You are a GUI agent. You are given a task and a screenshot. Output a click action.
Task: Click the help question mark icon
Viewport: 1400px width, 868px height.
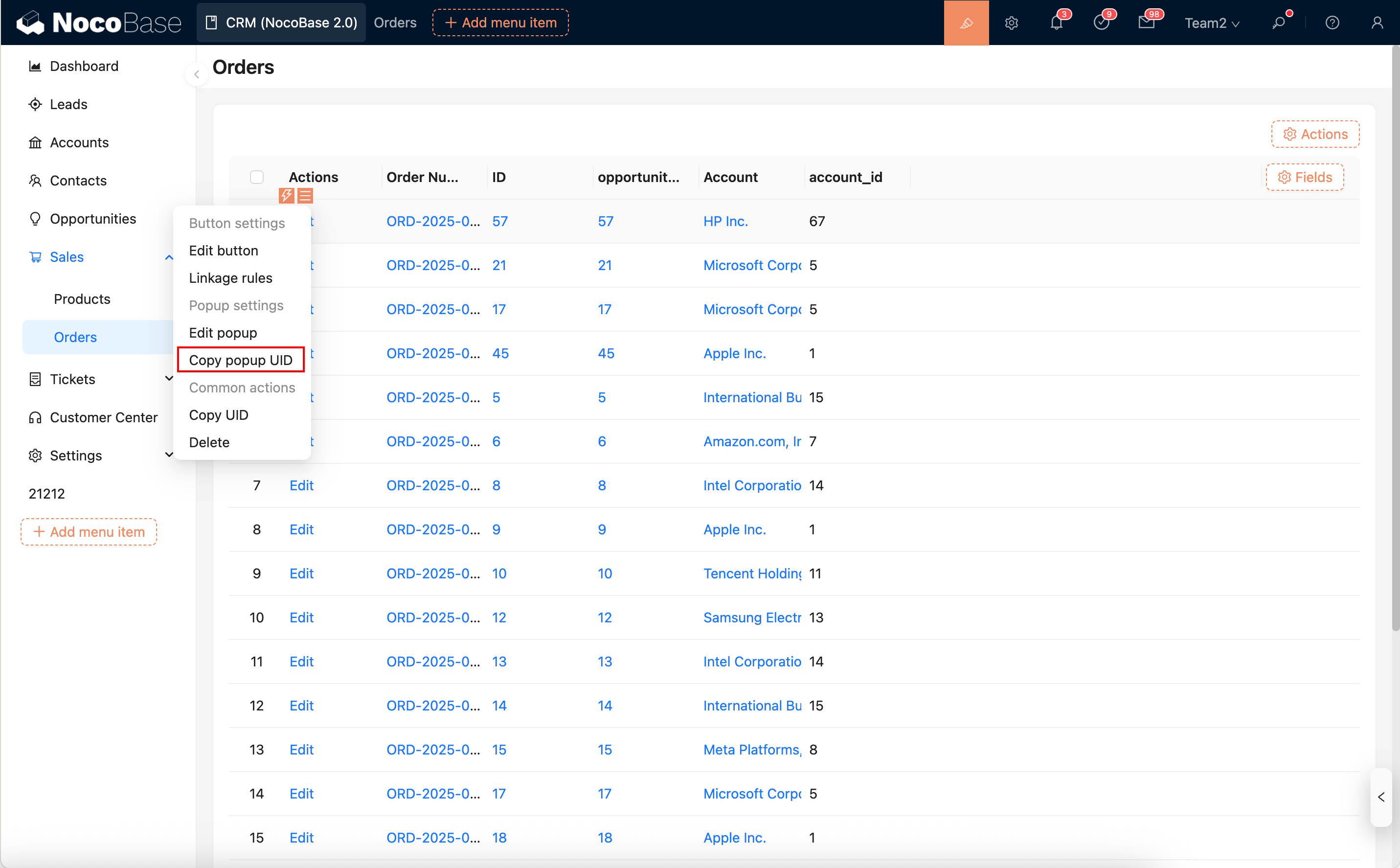point(1332,23)
